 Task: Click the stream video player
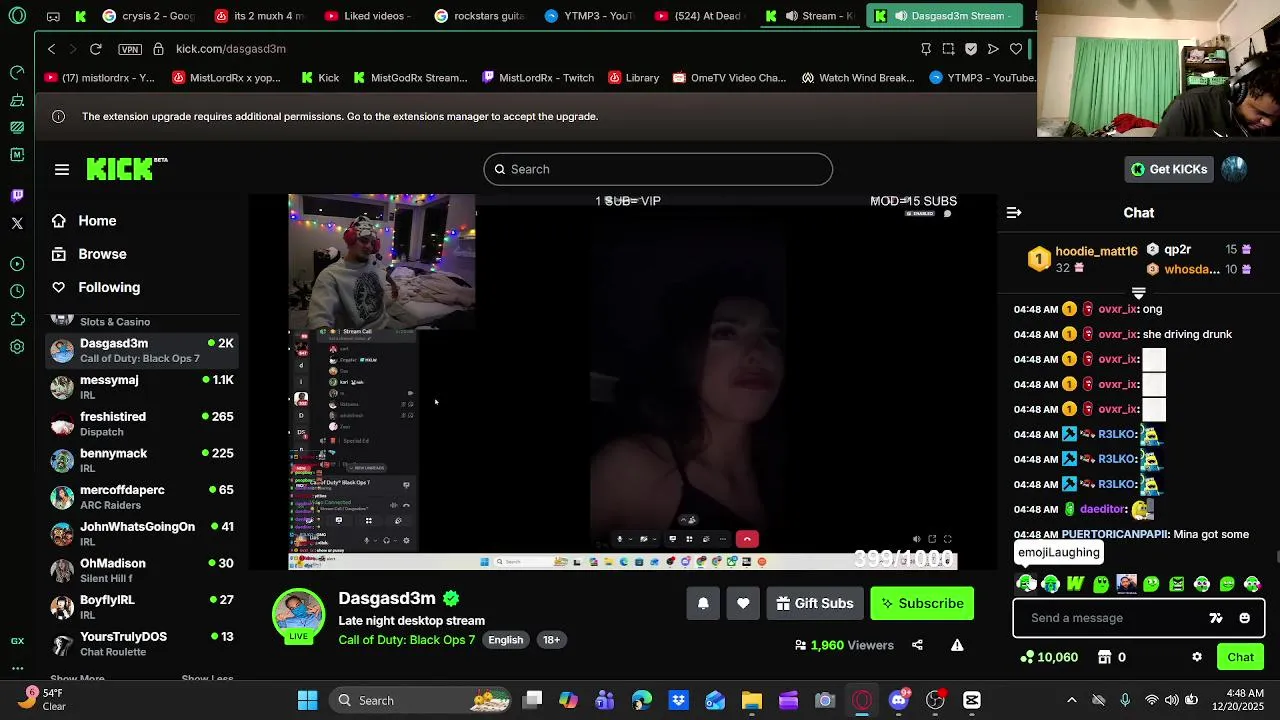point(622,382)
